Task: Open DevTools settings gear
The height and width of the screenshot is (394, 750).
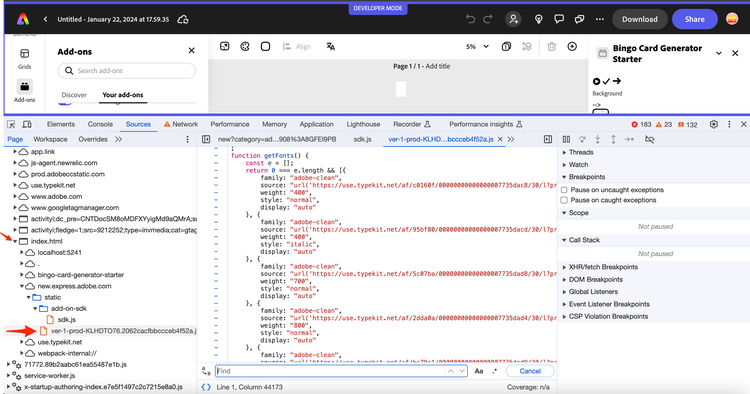Action: coord(714,124)
